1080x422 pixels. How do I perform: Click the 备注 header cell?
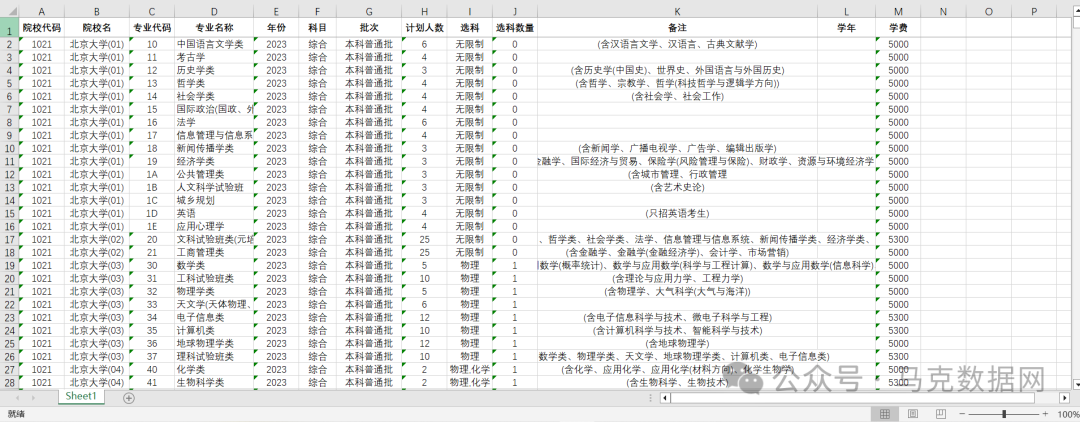[x=677, y=28]
